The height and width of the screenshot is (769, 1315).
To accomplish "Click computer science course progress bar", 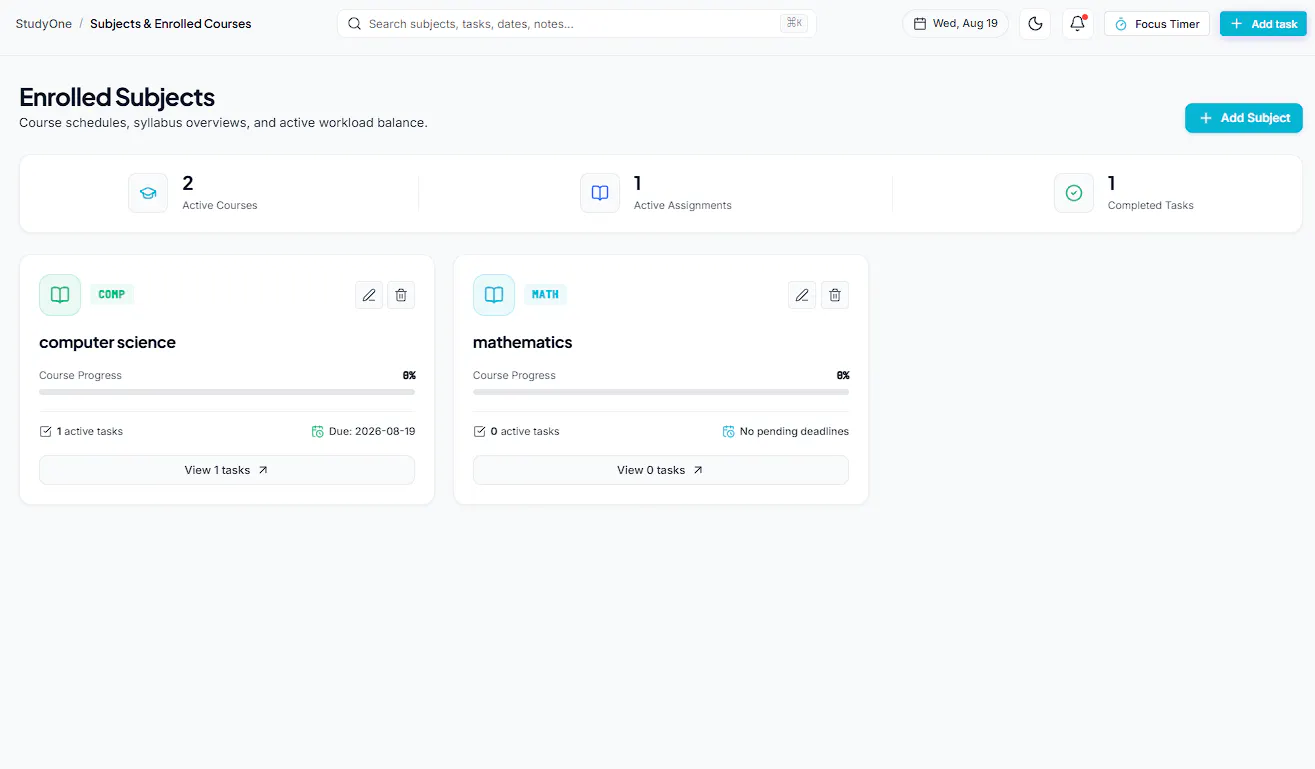I will tap(227, 392).
